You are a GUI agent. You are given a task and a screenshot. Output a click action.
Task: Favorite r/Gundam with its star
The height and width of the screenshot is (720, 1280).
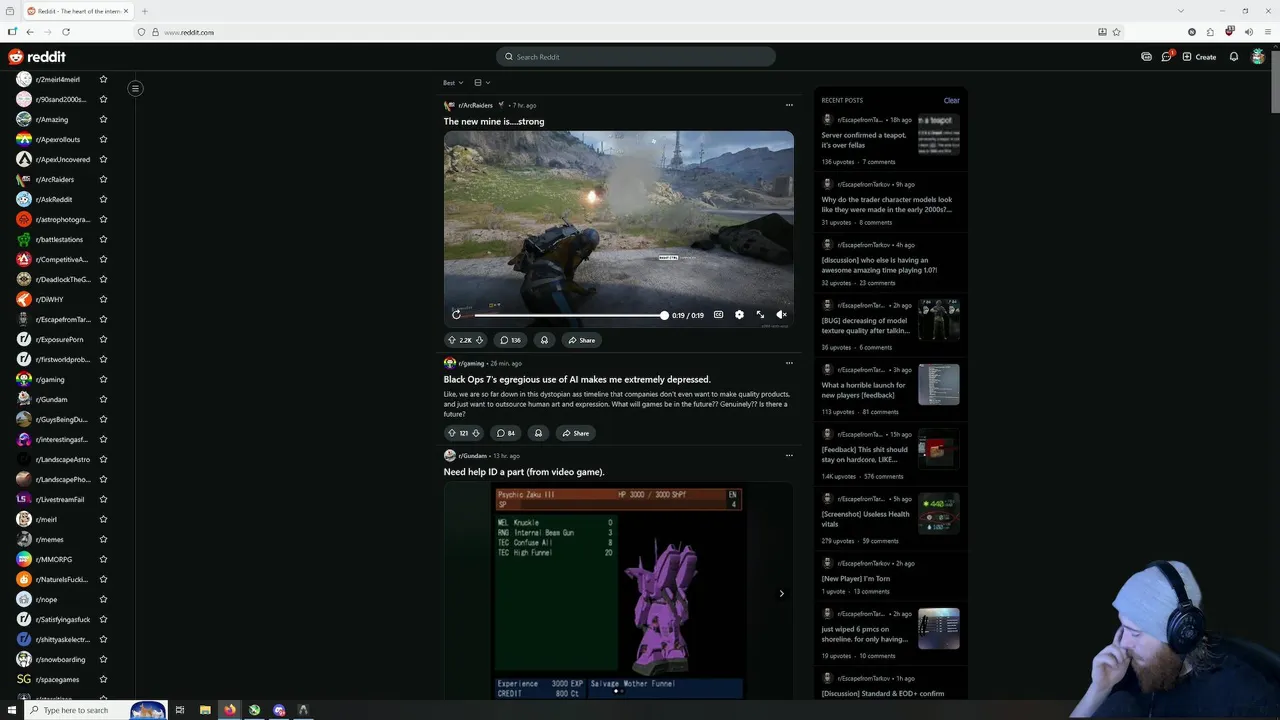103,399
